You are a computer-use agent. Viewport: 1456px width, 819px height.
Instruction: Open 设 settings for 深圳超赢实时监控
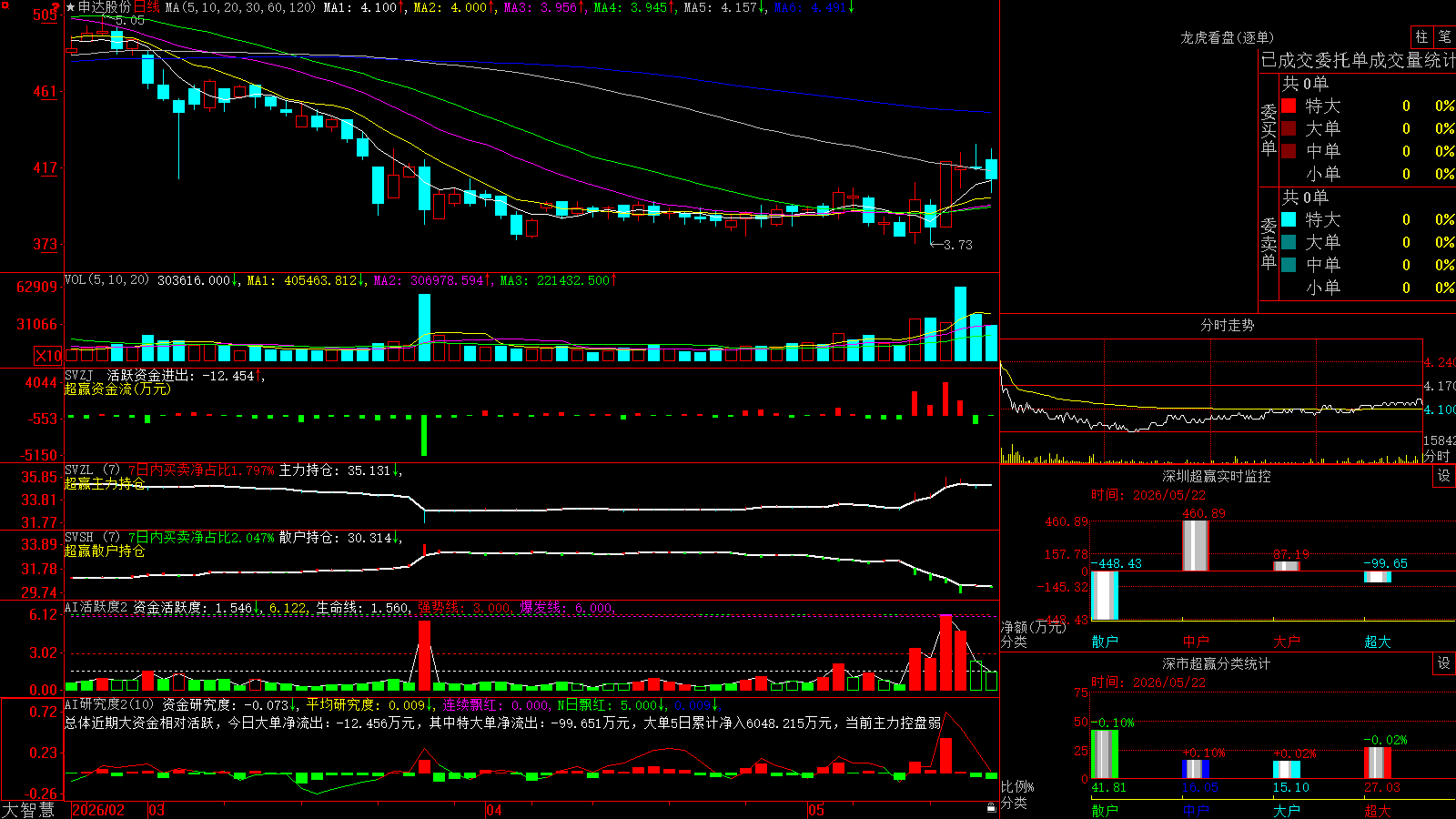1444,476
